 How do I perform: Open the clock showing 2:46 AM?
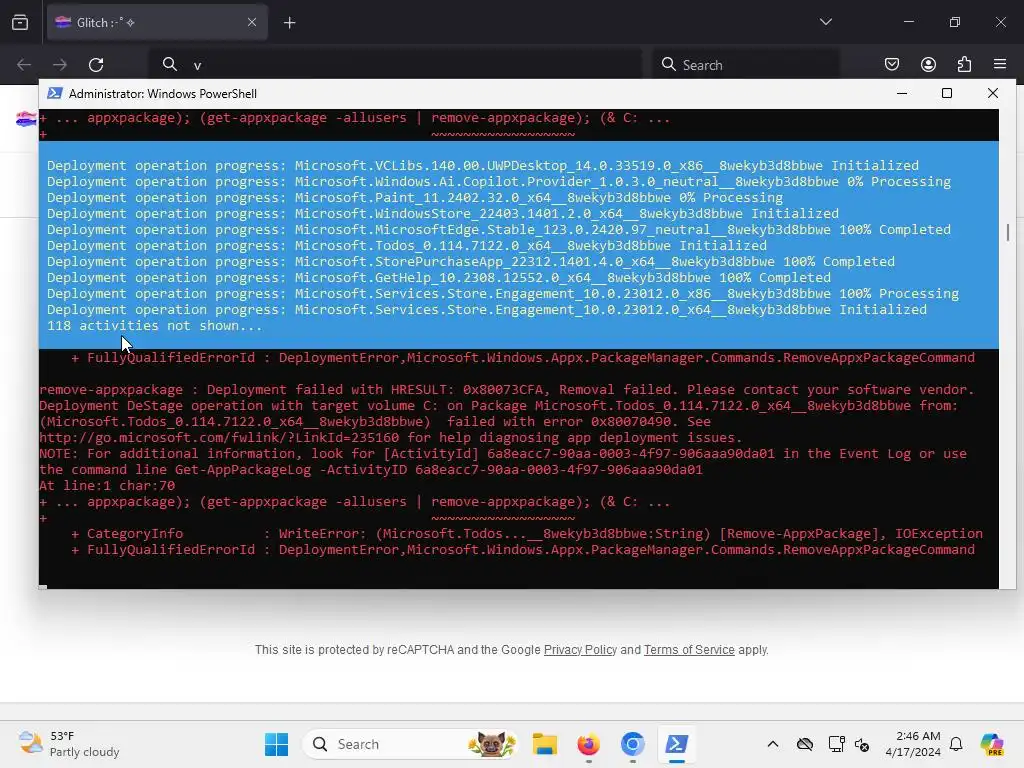[912, 744]
